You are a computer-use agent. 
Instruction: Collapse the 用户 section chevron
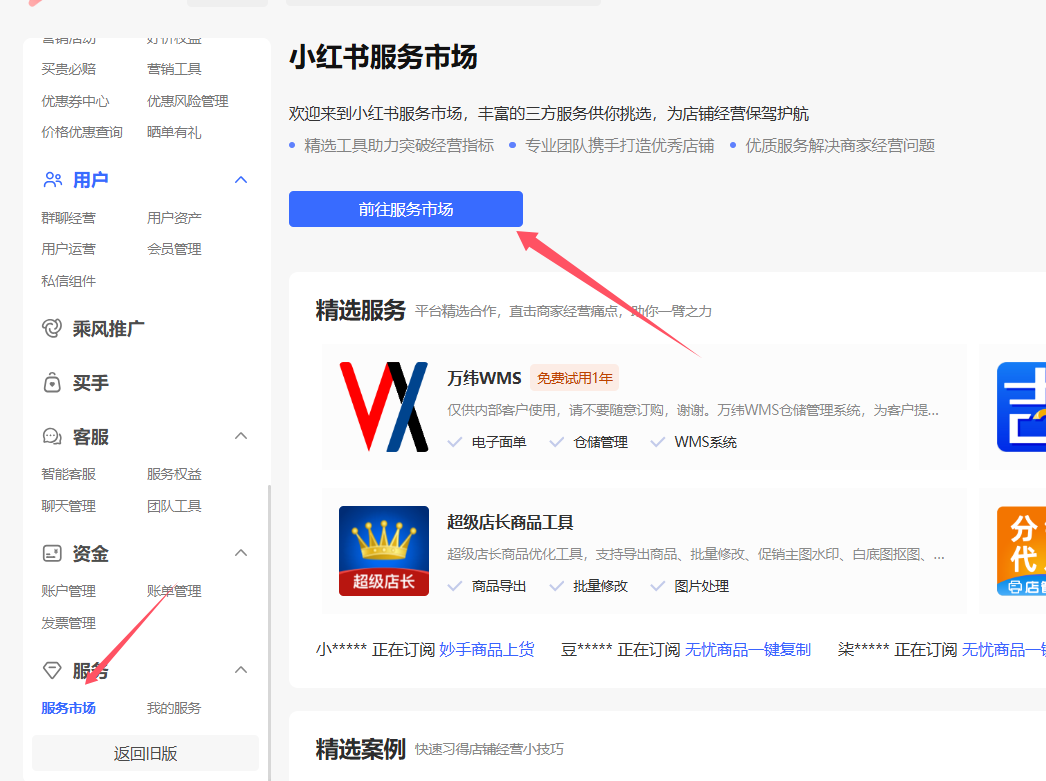click(x=241, y=180)
